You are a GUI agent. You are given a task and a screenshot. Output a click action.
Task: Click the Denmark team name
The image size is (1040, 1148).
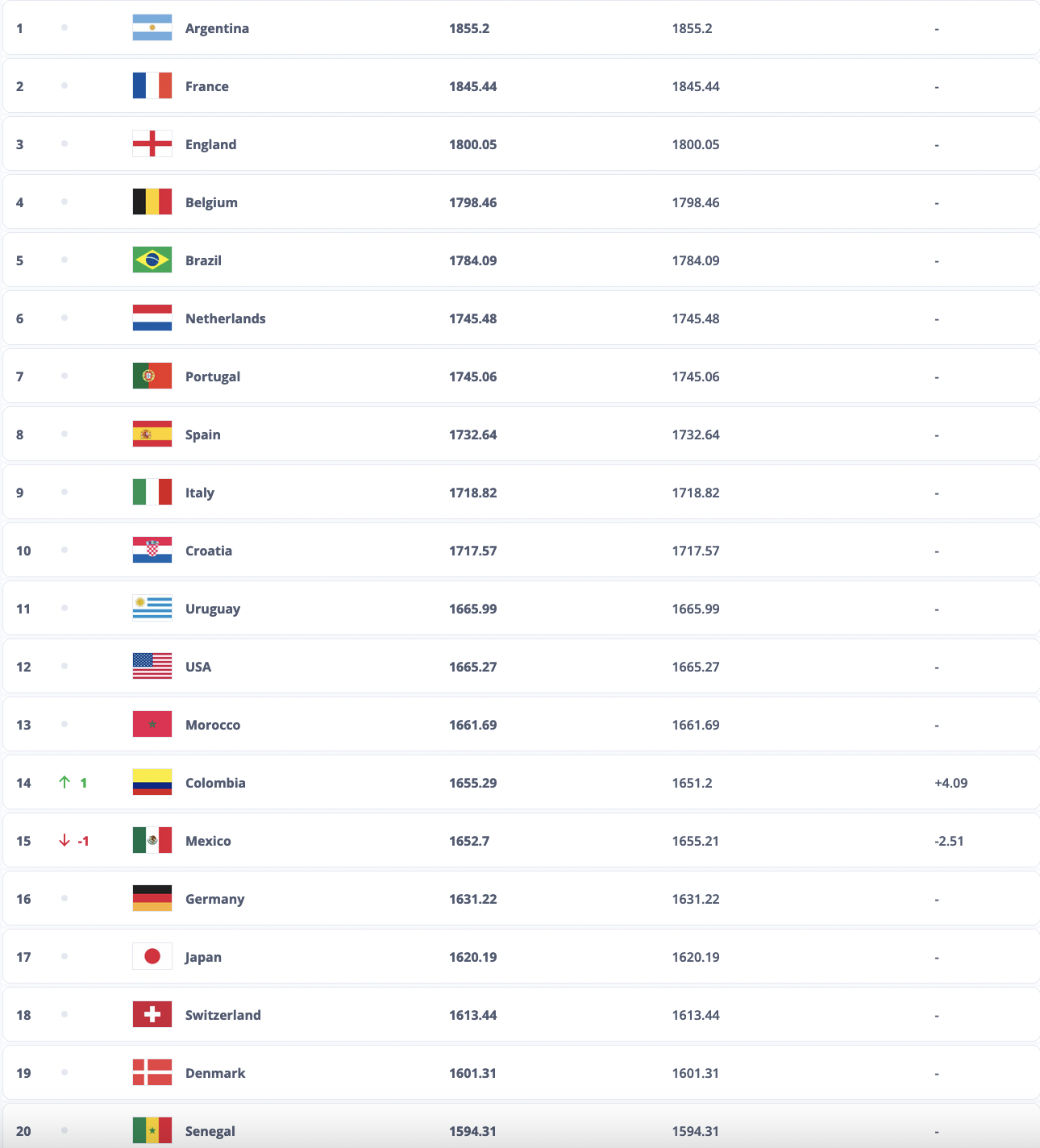point(215,1073)
